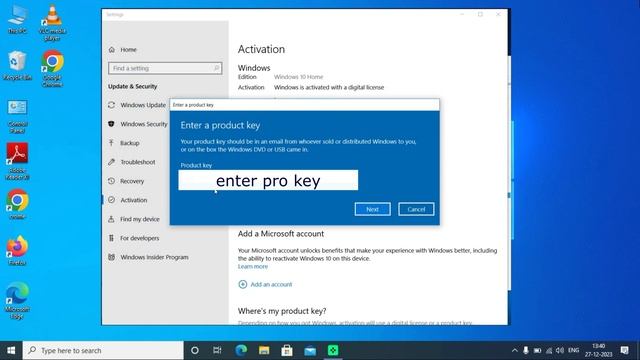
Task: Open the Windows Start menu
Action: pos(11,351)
